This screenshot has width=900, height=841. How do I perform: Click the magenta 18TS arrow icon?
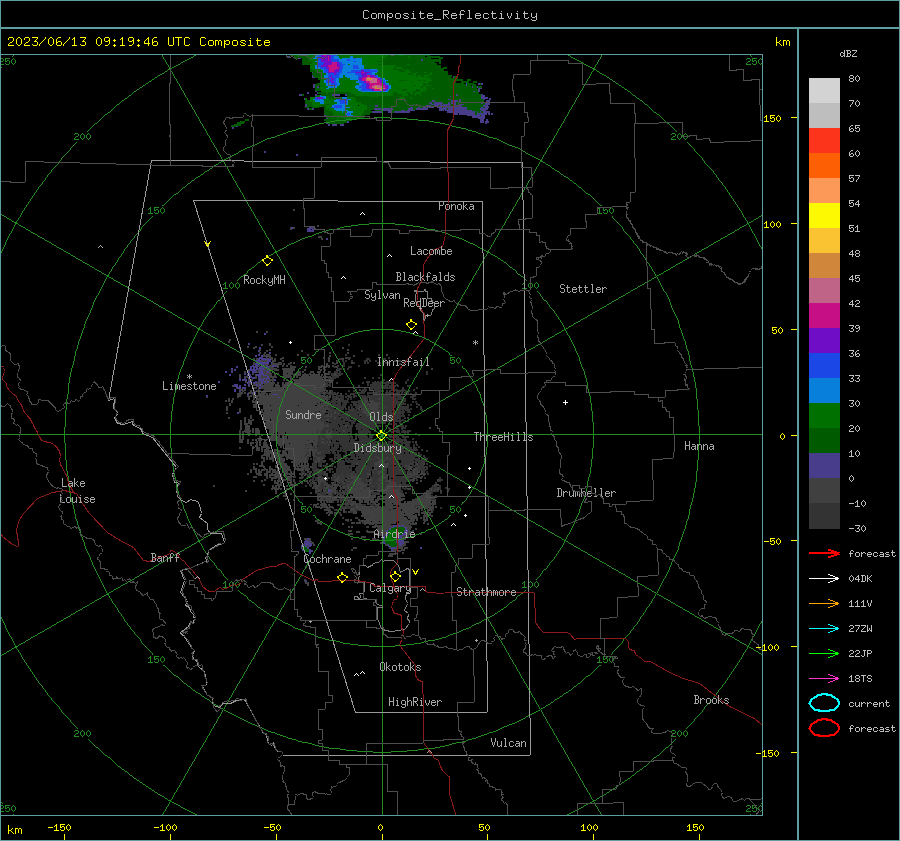pyautogui.click(x=824, y=679)
